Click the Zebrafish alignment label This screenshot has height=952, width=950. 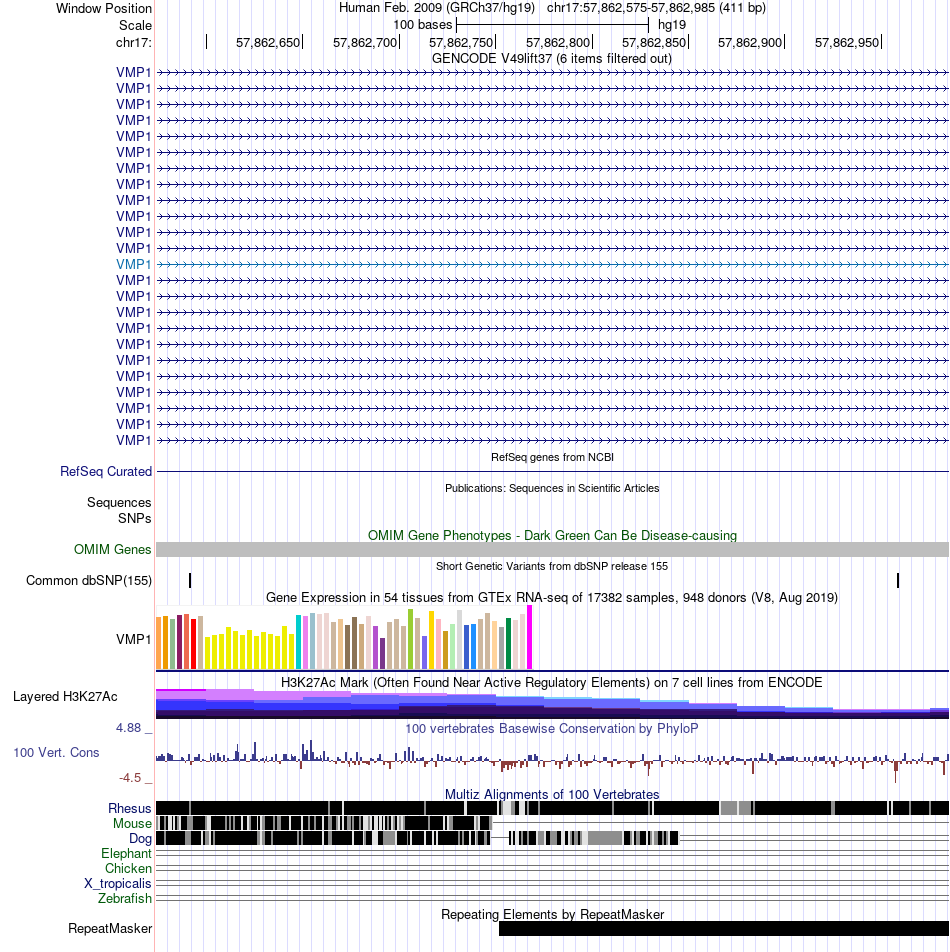125,898
